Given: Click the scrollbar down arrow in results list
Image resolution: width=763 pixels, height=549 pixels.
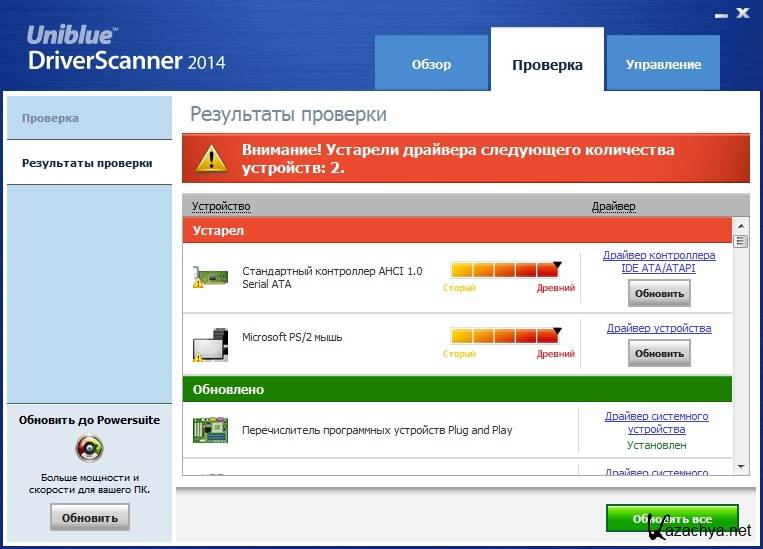Looking at the screenshot, I should [x=740, y=466].
